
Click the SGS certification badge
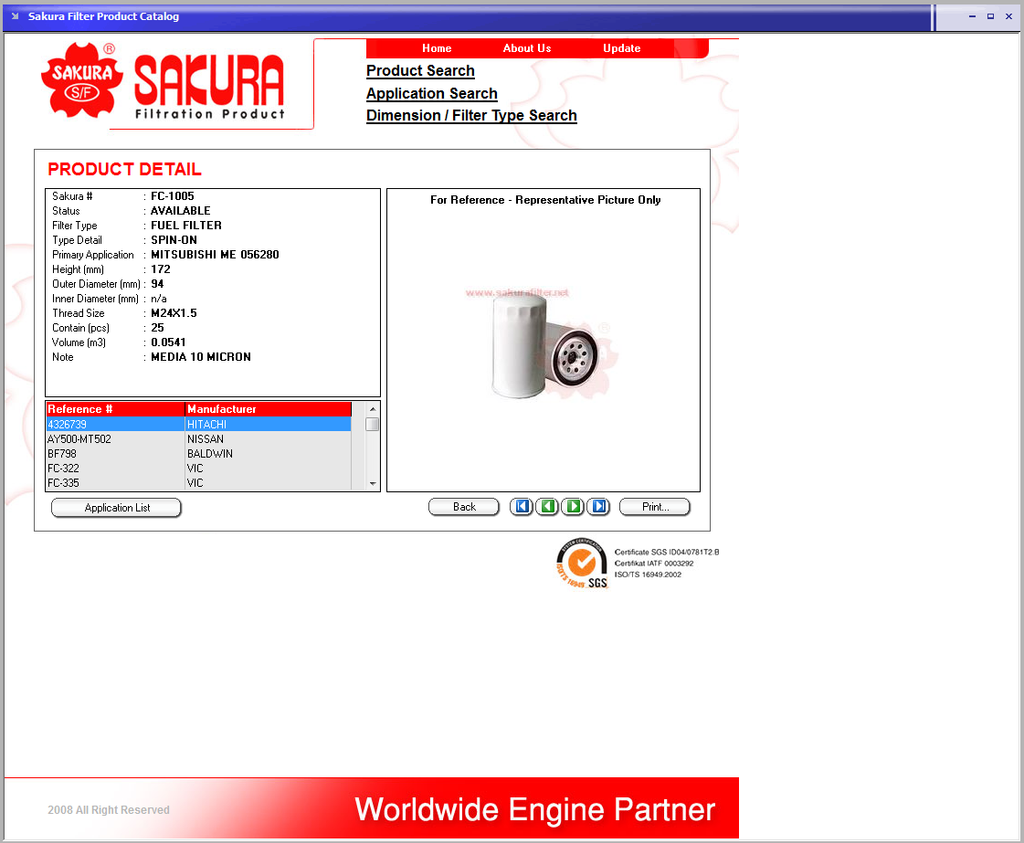582,564
